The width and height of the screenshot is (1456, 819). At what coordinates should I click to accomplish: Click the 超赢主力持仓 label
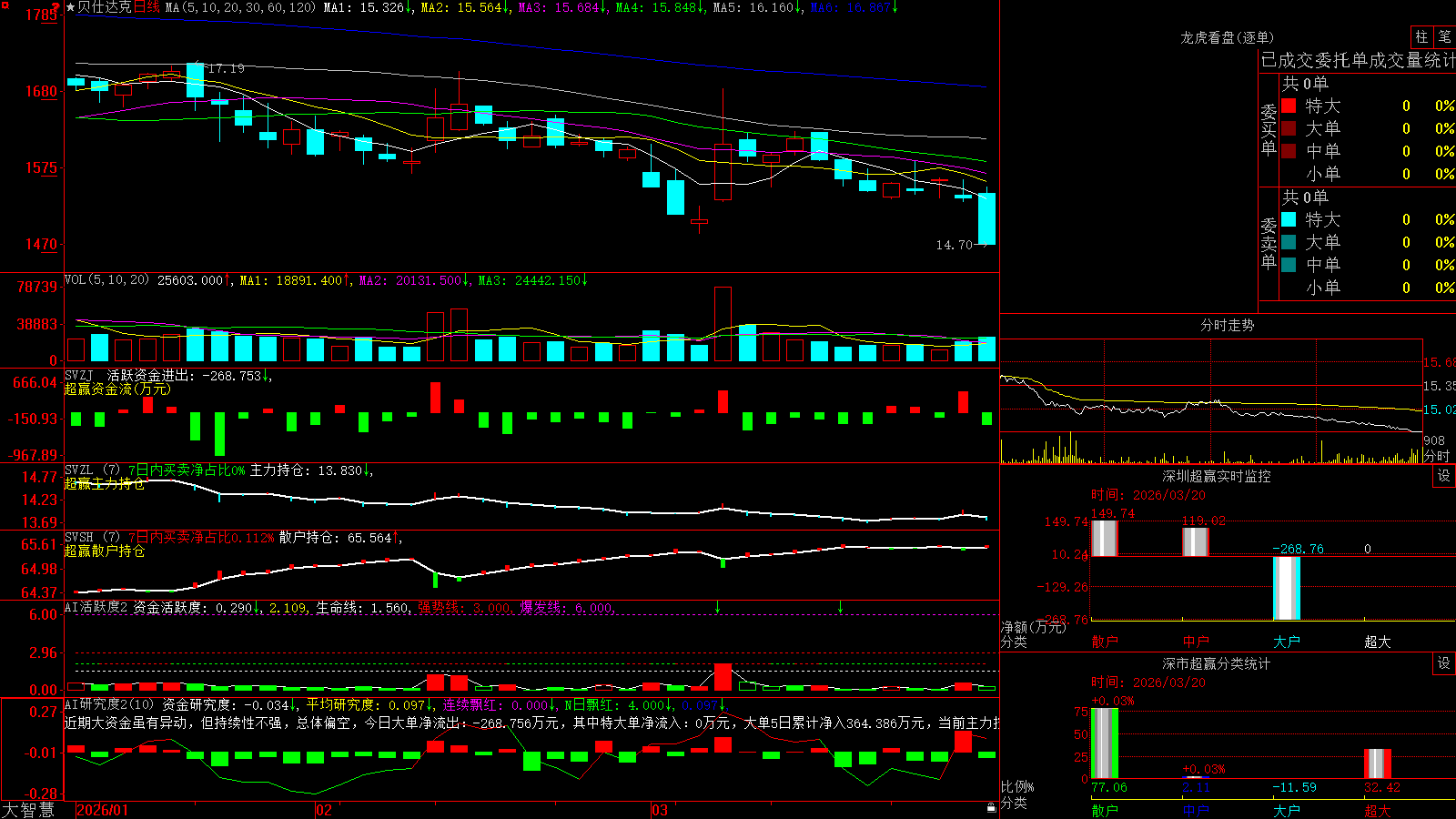tap(105, 483)
